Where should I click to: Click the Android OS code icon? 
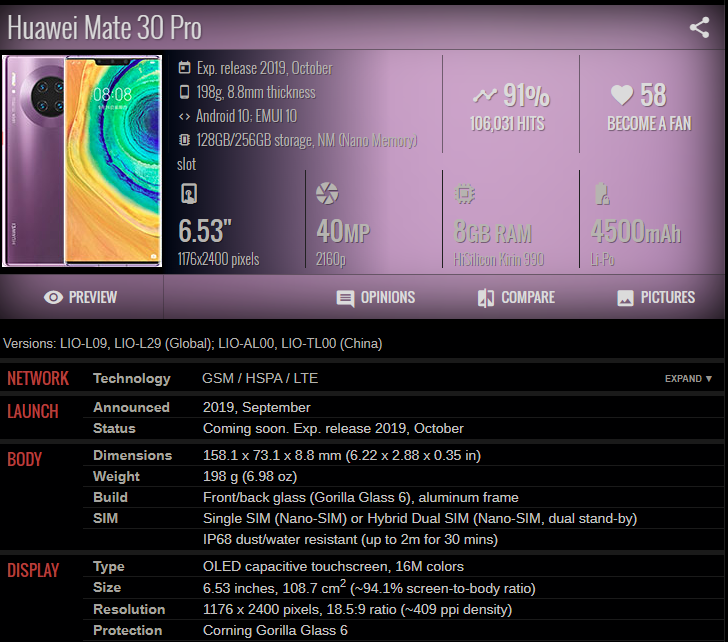point(184,116)
